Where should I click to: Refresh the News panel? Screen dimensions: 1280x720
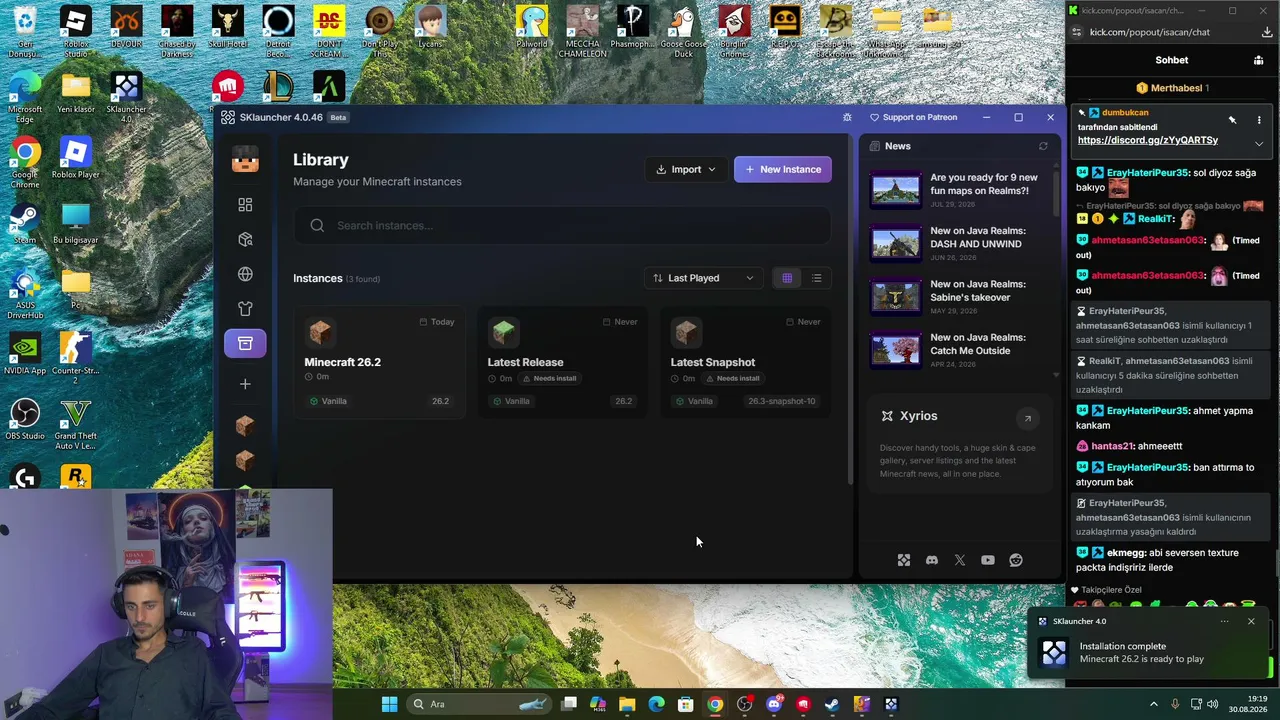click(x=1043, y=146)
